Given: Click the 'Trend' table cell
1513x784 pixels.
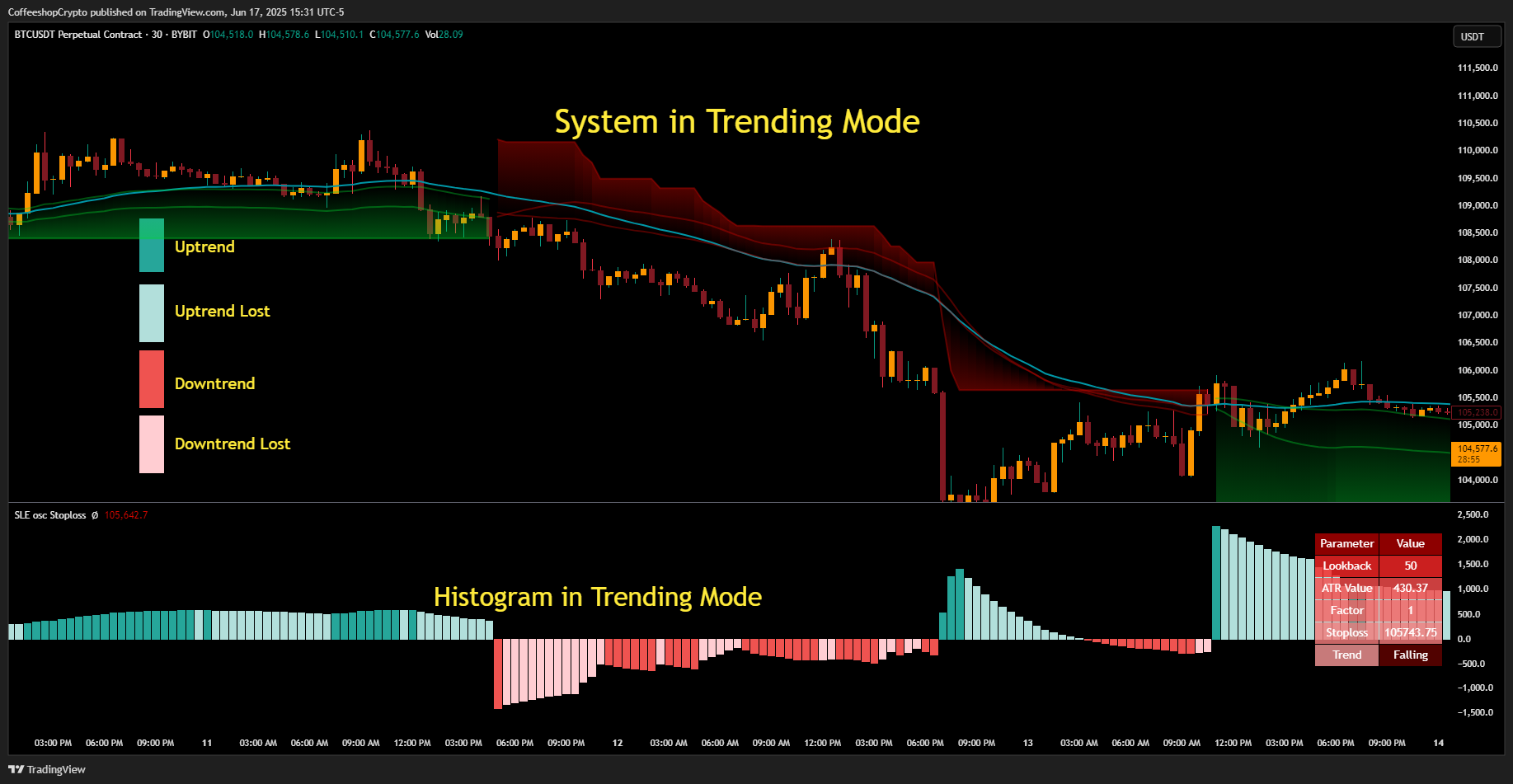Looking at the screenshot, I should tap(1347, 655).
